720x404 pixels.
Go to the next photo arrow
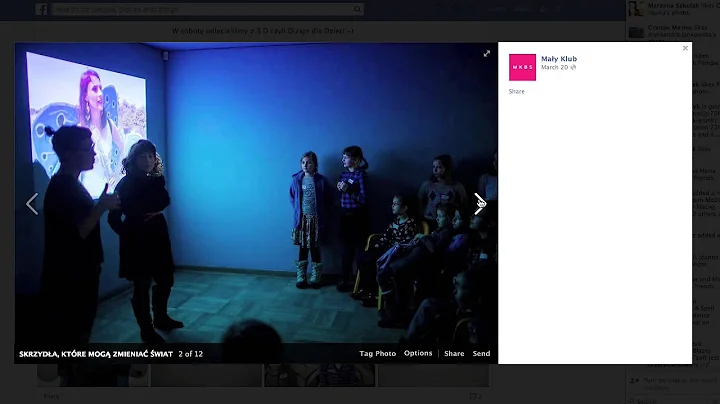click(479, 203)
